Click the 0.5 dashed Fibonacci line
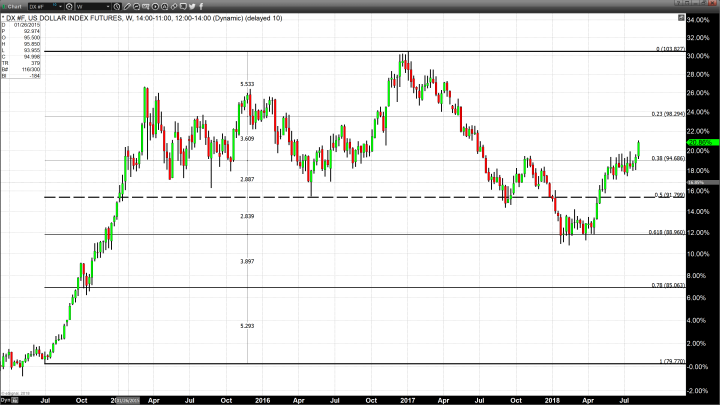The height and width of the screenshot is (405, 720). pos(300,197)
